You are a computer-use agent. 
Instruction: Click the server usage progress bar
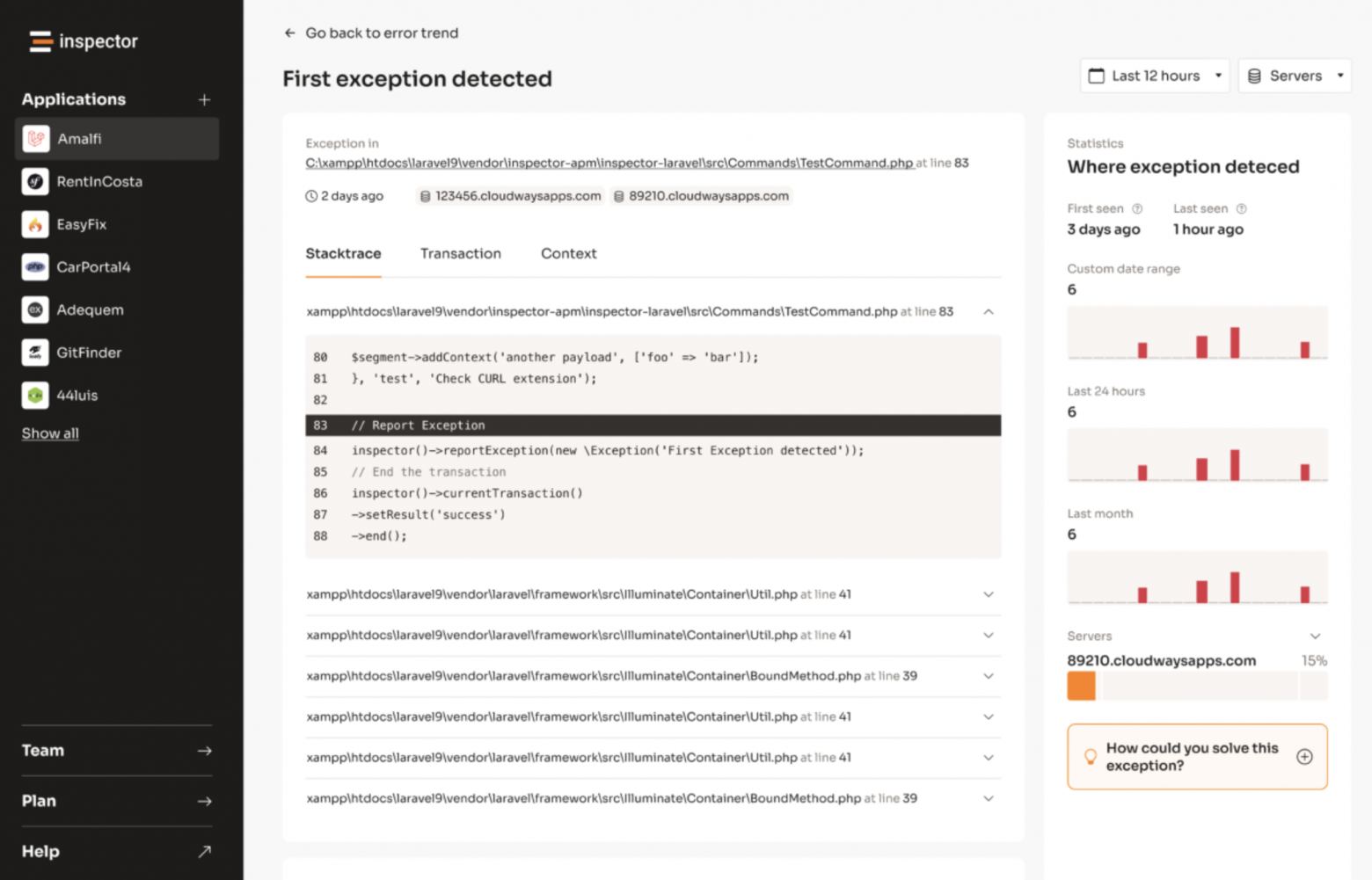point(1196,686)
